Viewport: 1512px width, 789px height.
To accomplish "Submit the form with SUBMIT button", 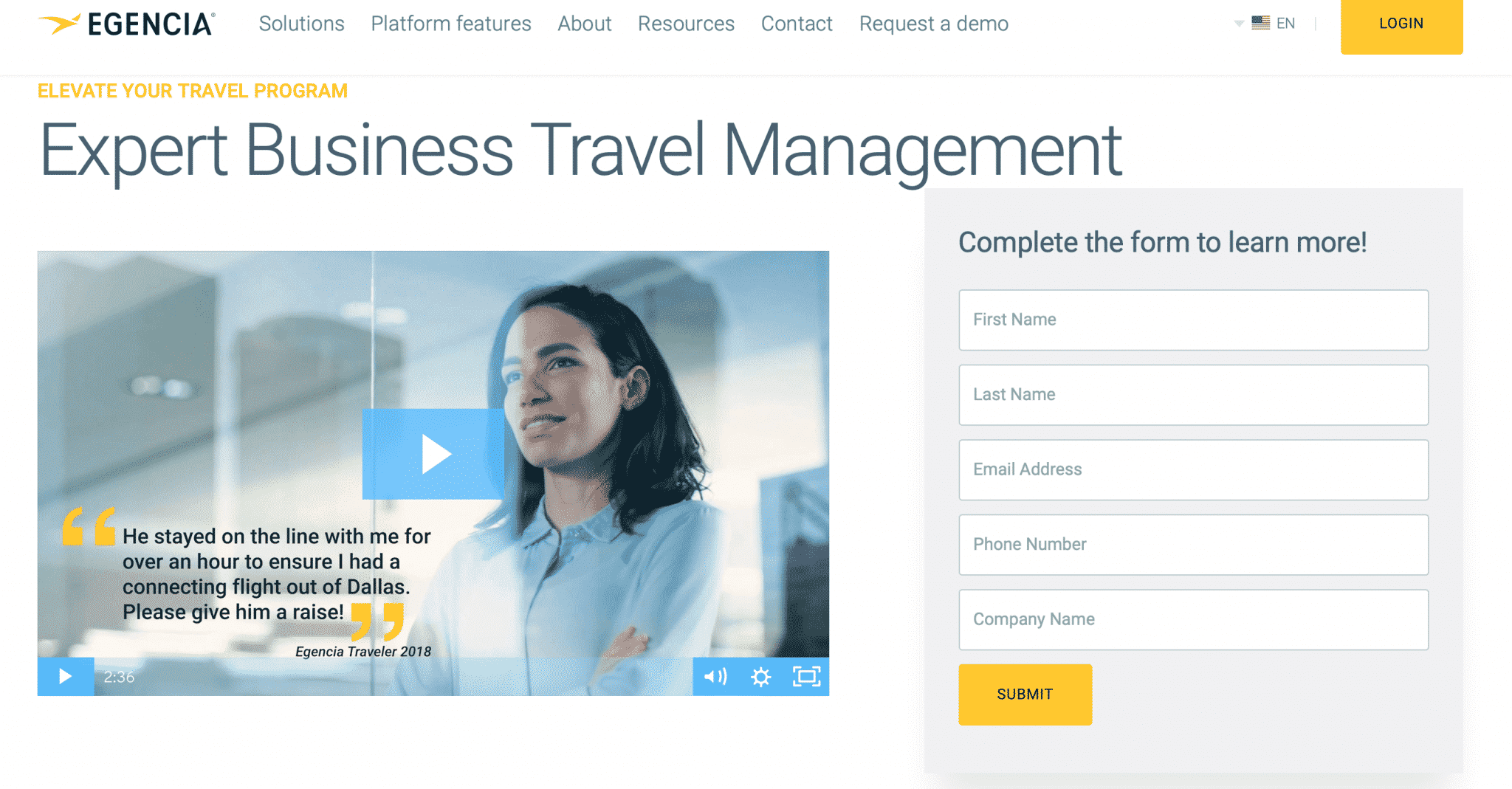I will [1025, 694].
